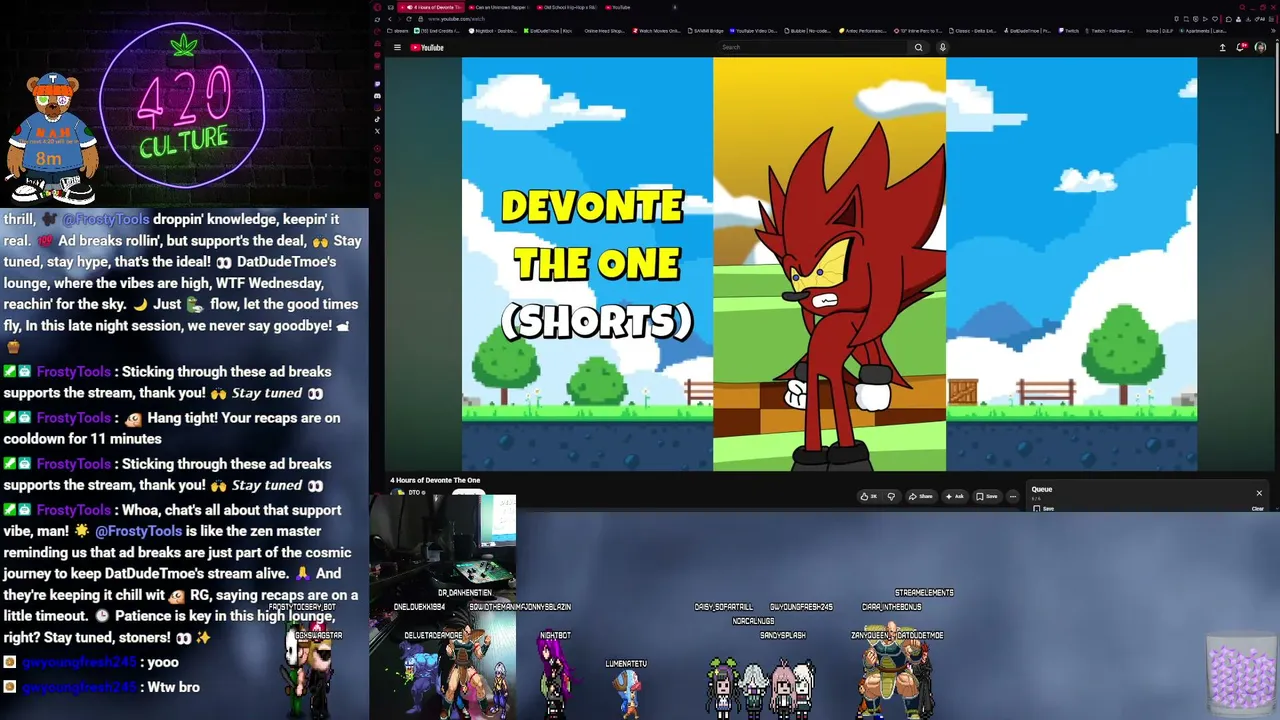Click the heart icon in browser toolbar
1280x720 pixels.
(x=1213, y=19)
